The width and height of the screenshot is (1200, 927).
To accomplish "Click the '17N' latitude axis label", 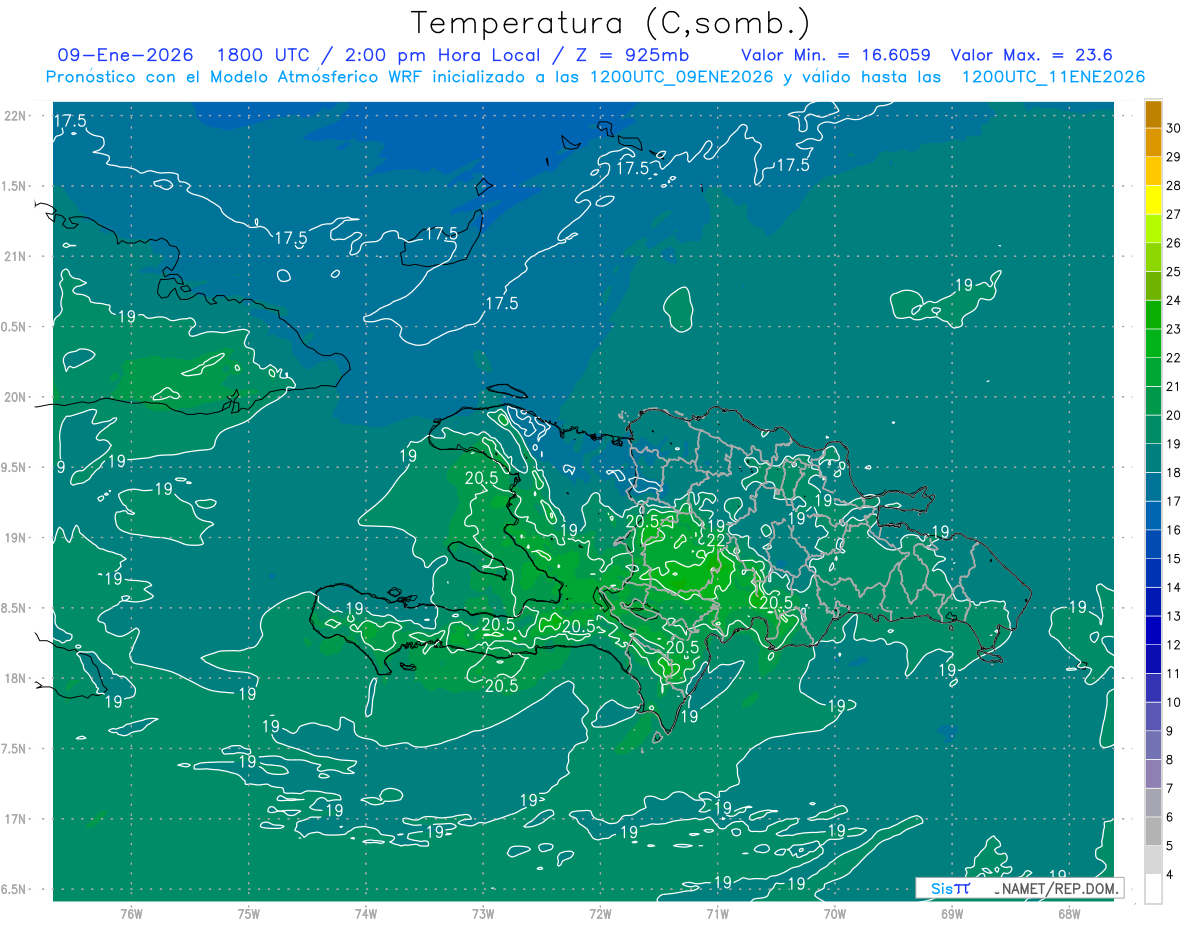I will click(x=15, y=819).
